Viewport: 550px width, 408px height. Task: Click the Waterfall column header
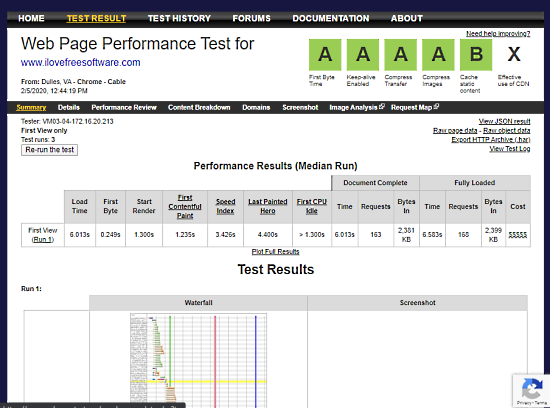click(198, 303)
